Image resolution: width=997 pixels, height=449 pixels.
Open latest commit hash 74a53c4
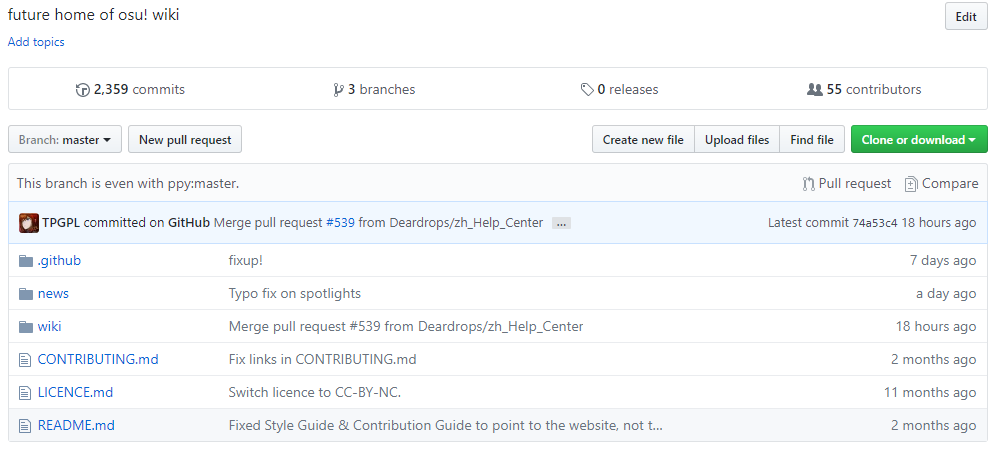(x=875, y=223)
